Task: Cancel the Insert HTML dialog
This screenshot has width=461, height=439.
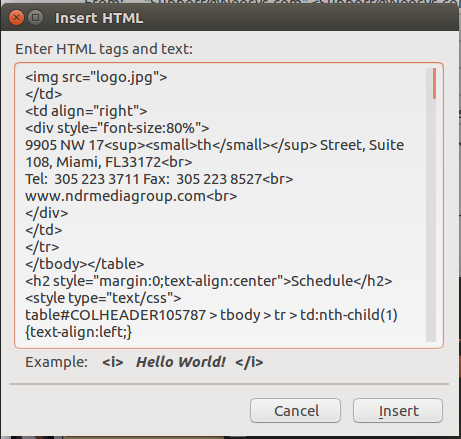Action: tap(296, 411)
